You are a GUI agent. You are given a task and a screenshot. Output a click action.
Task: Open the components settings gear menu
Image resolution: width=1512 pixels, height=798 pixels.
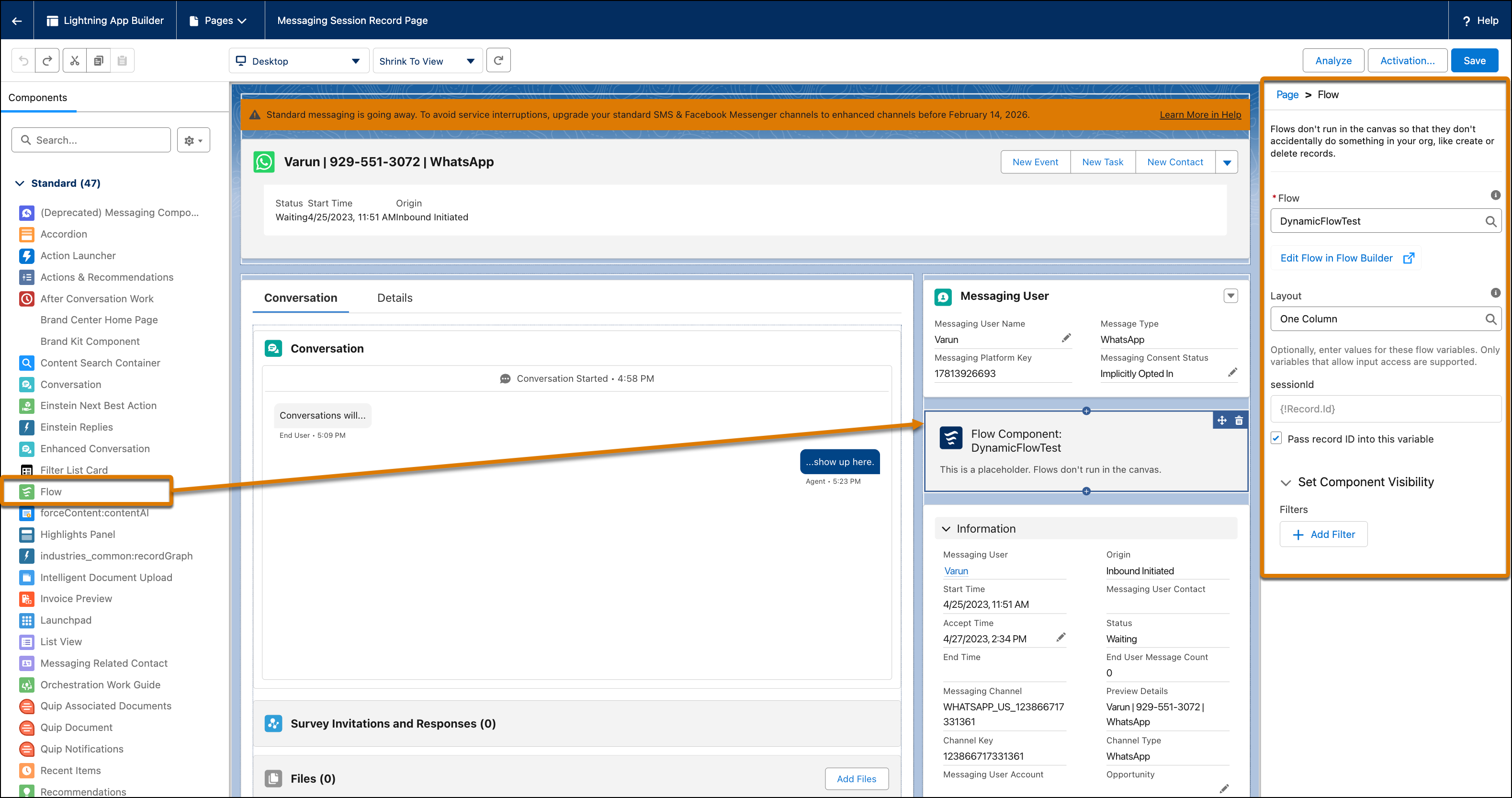click(x=193, y=140)
